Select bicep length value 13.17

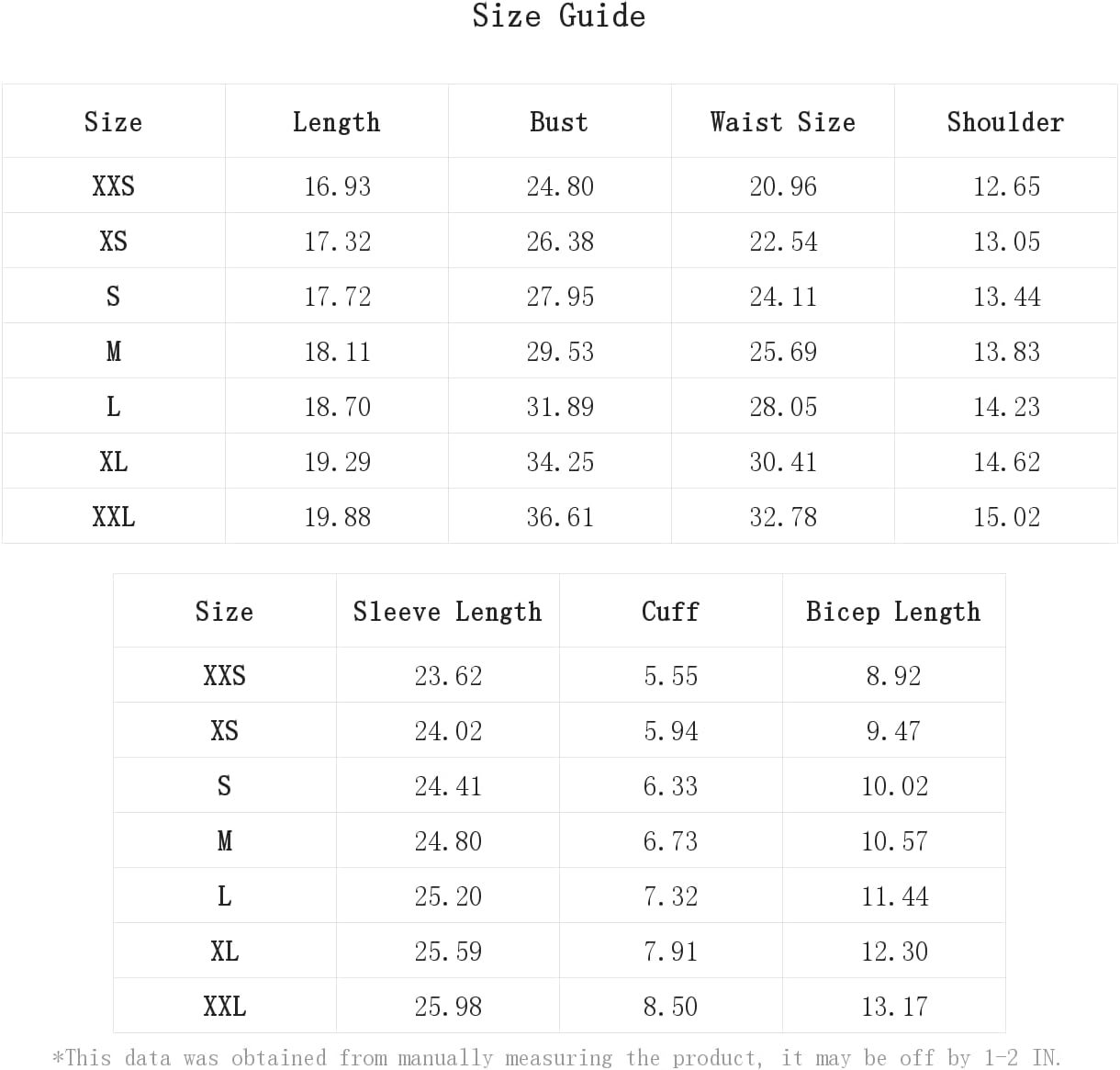894,1007
